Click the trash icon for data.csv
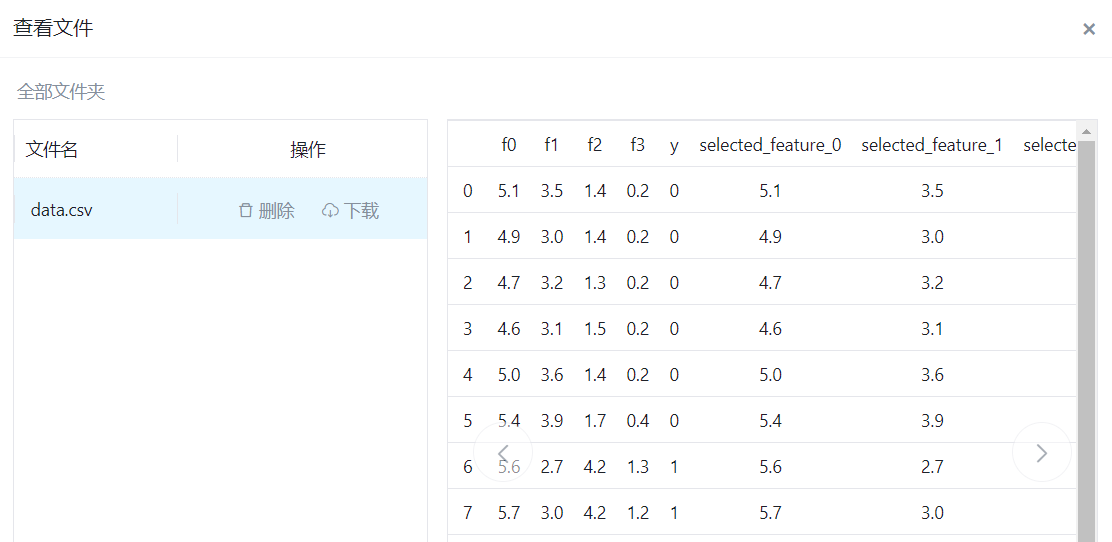Viewport: 1112px width, 542px height. coord(246,211)
